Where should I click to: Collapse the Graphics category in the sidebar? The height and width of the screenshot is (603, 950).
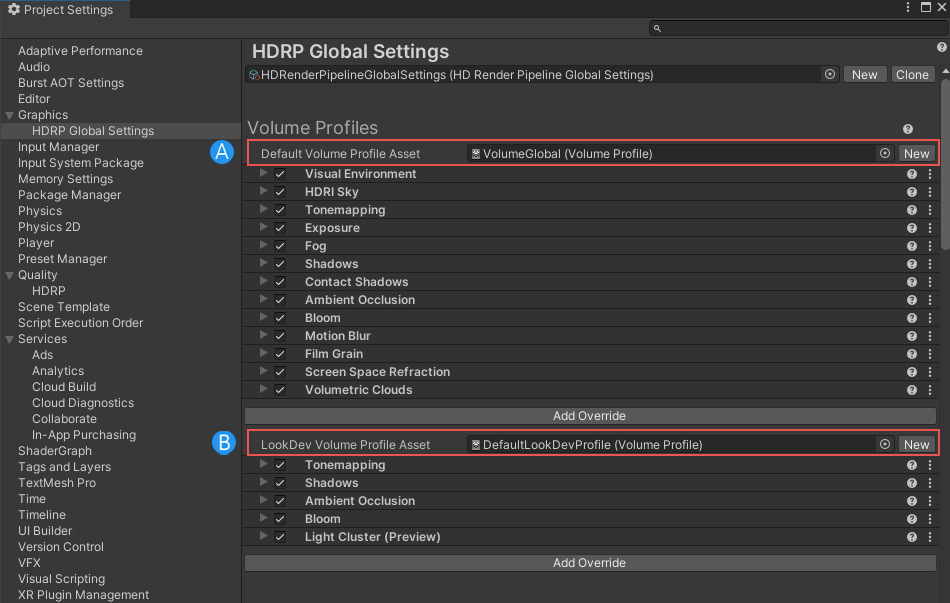click(9, 115)
